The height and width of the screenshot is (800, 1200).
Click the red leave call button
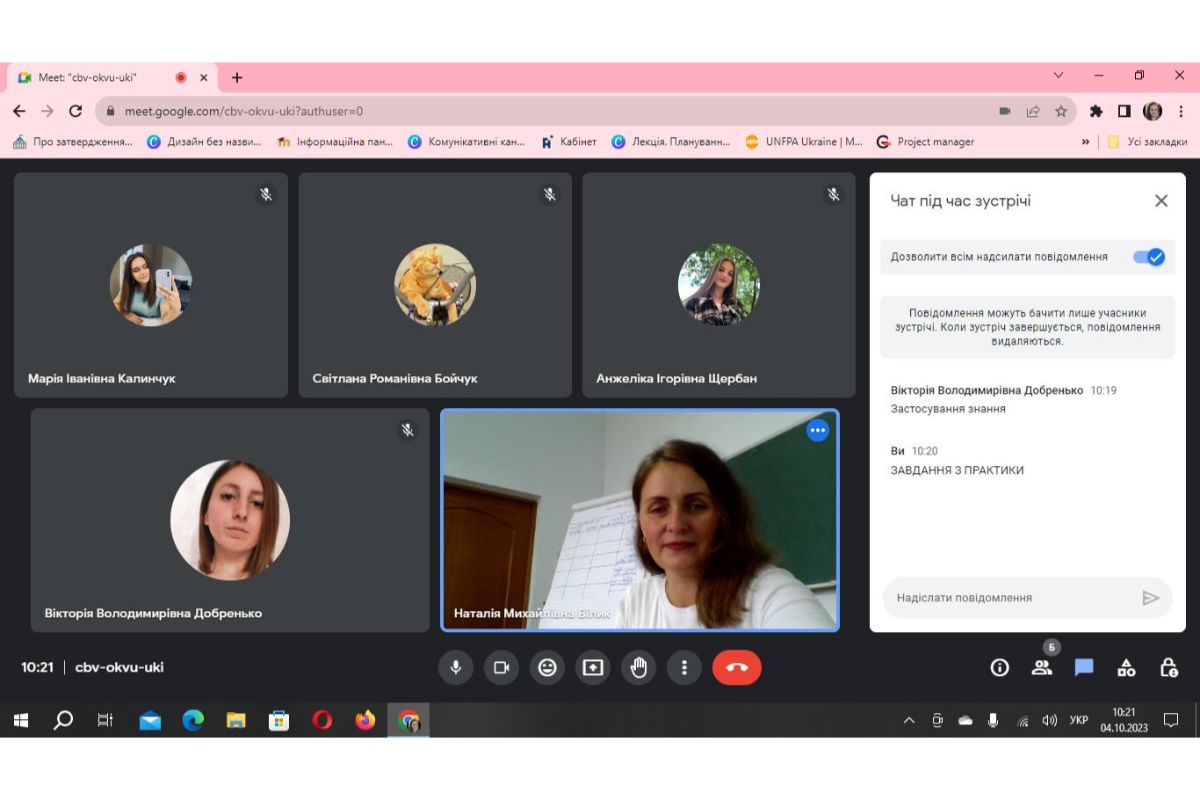tap(737, 668)
